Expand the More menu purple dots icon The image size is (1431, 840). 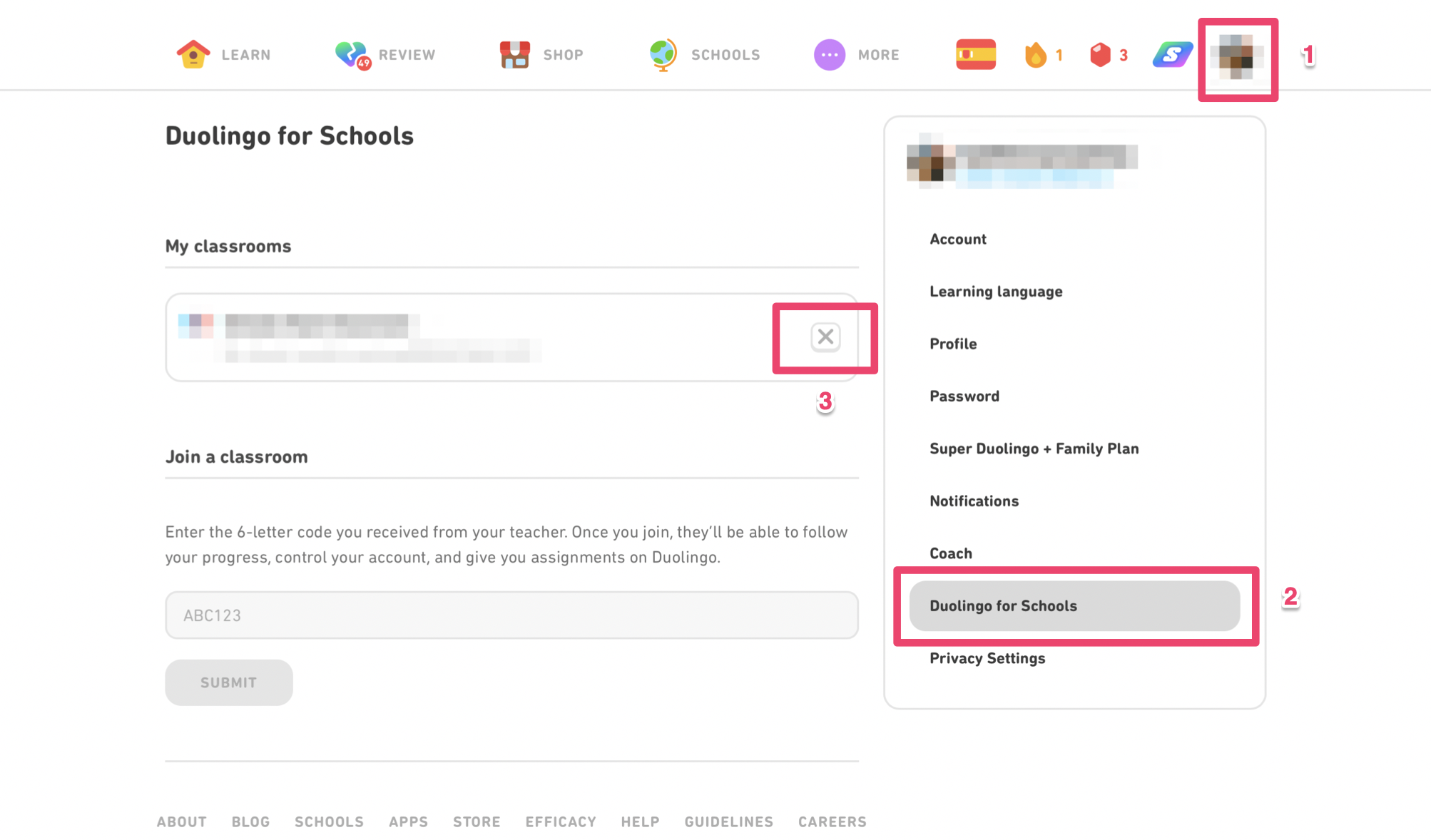point(829,54)
